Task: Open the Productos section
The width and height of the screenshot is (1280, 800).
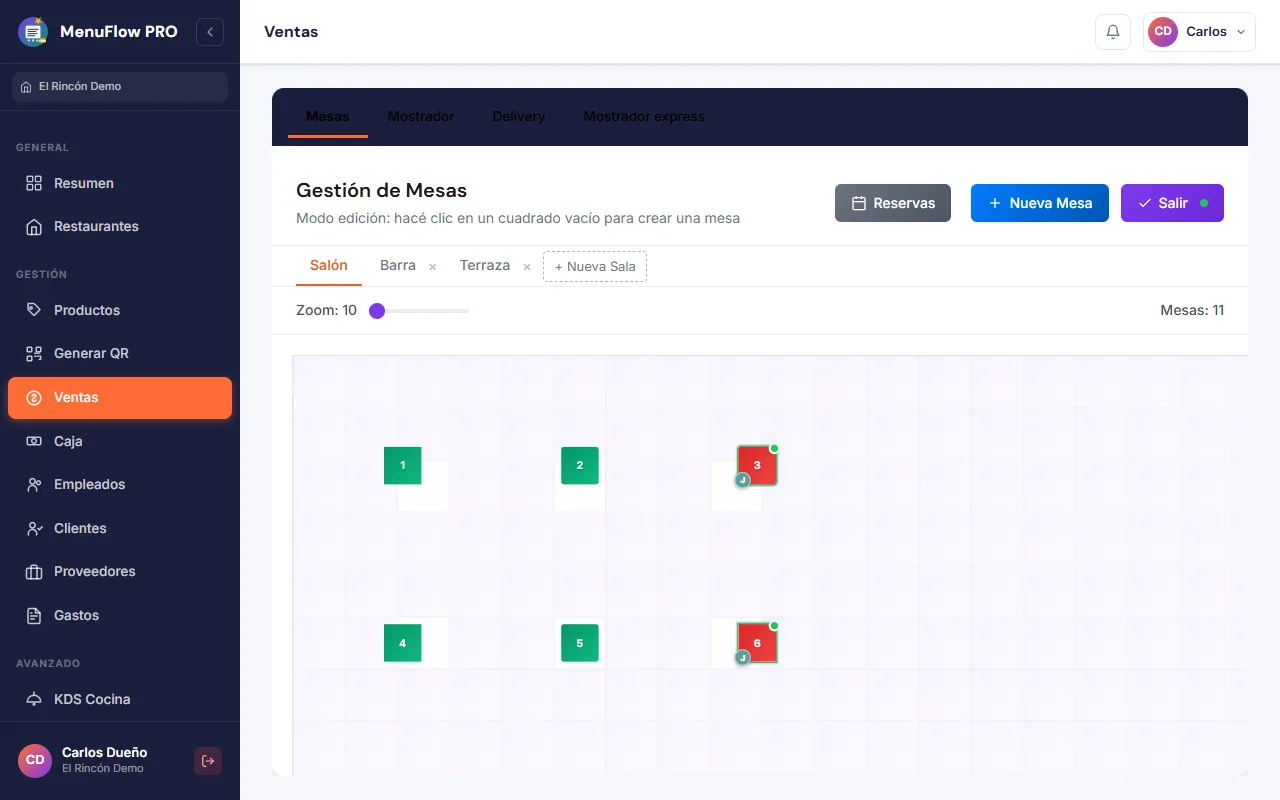Action: point(120,310)
